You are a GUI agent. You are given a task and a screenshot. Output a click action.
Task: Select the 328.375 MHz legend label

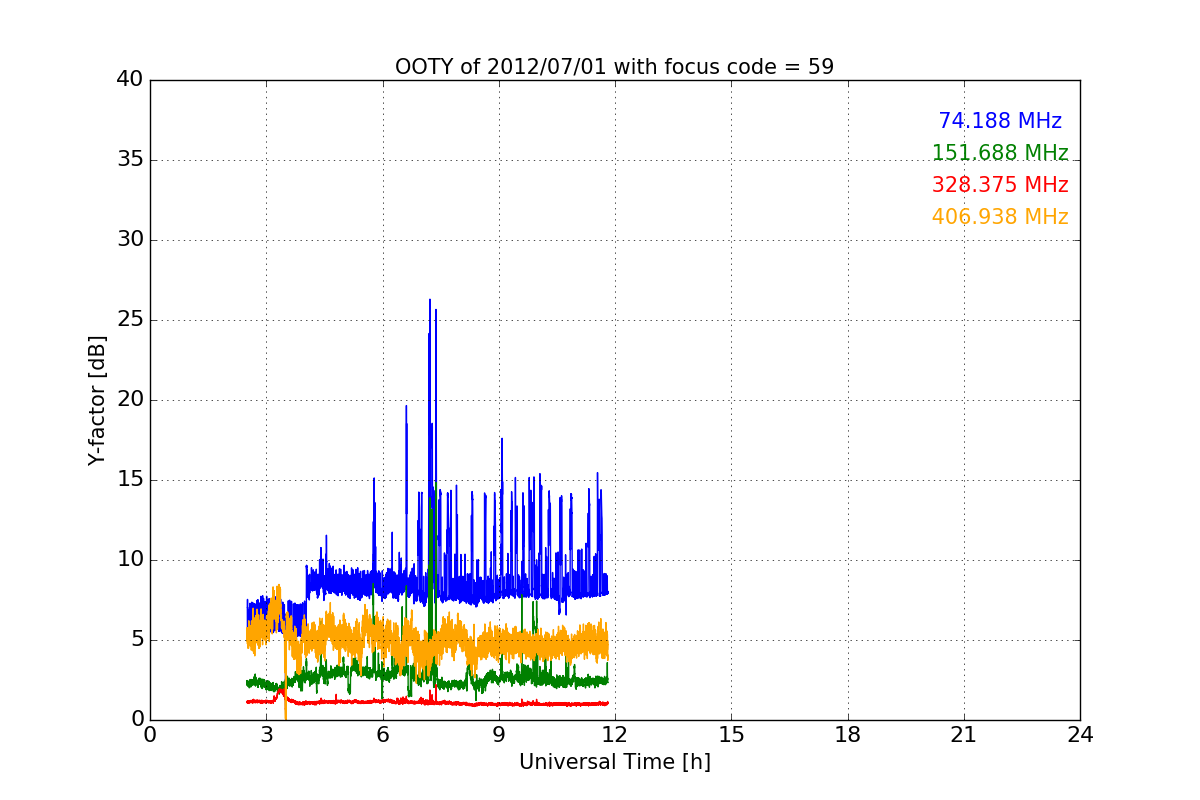point(1000,185)
